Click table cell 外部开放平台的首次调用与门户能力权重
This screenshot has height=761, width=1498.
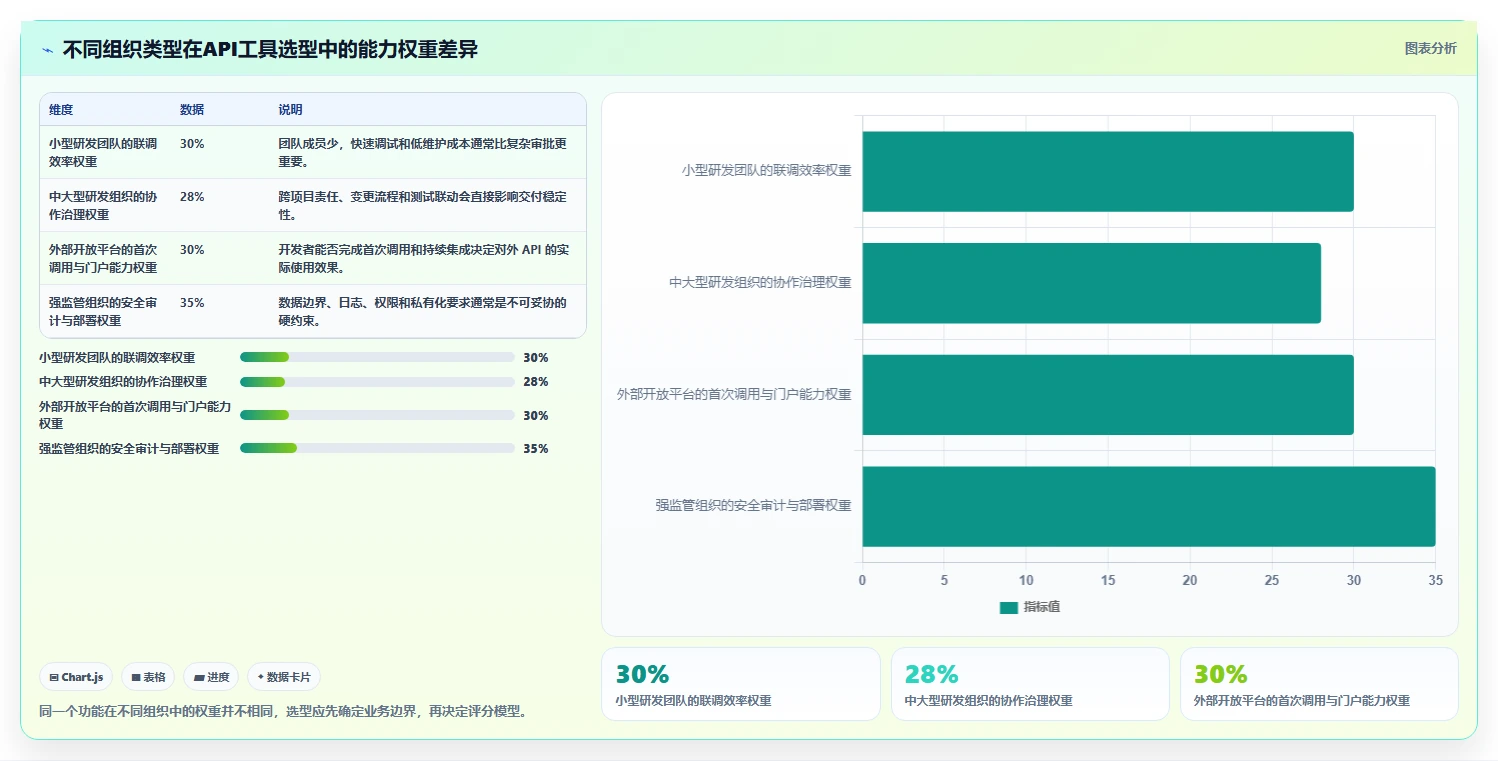tap(104, 258)
